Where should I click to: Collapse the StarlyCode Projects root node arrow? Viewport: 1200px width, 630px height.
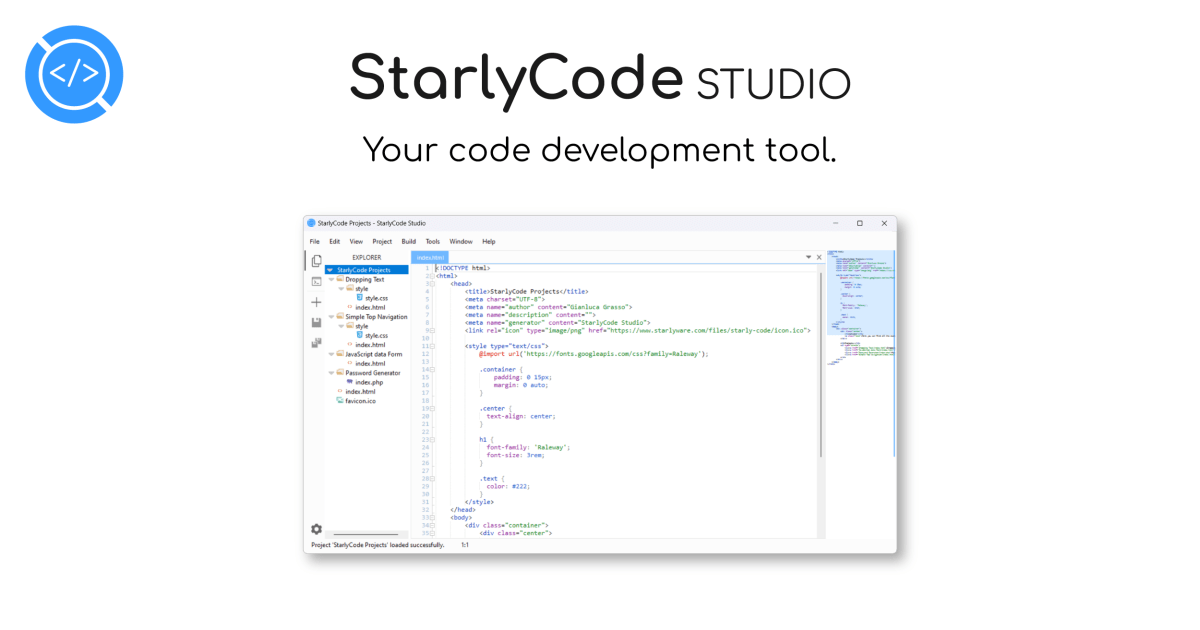click(x=330, y=270)
